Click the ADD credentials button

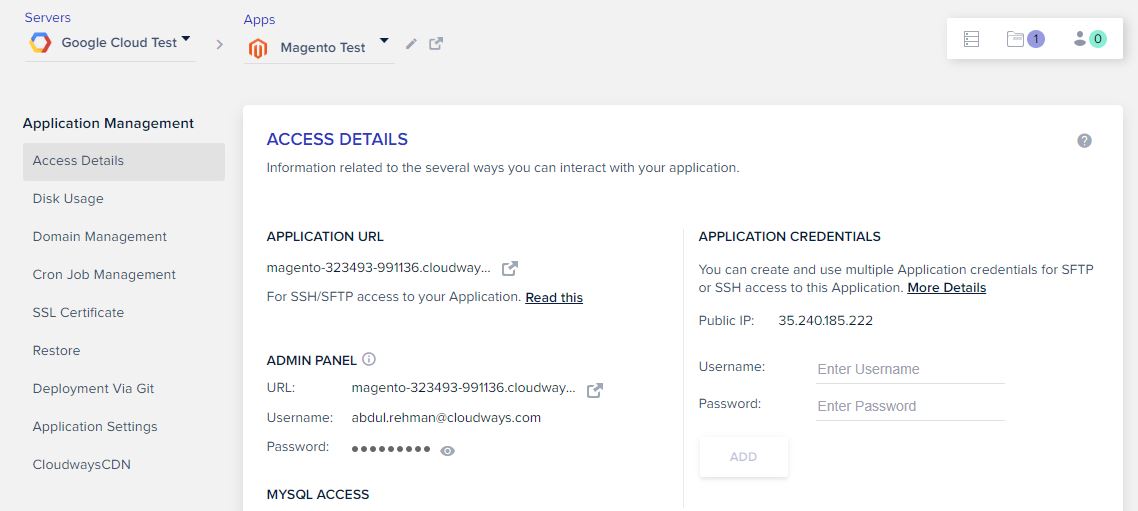coord(743,457)
